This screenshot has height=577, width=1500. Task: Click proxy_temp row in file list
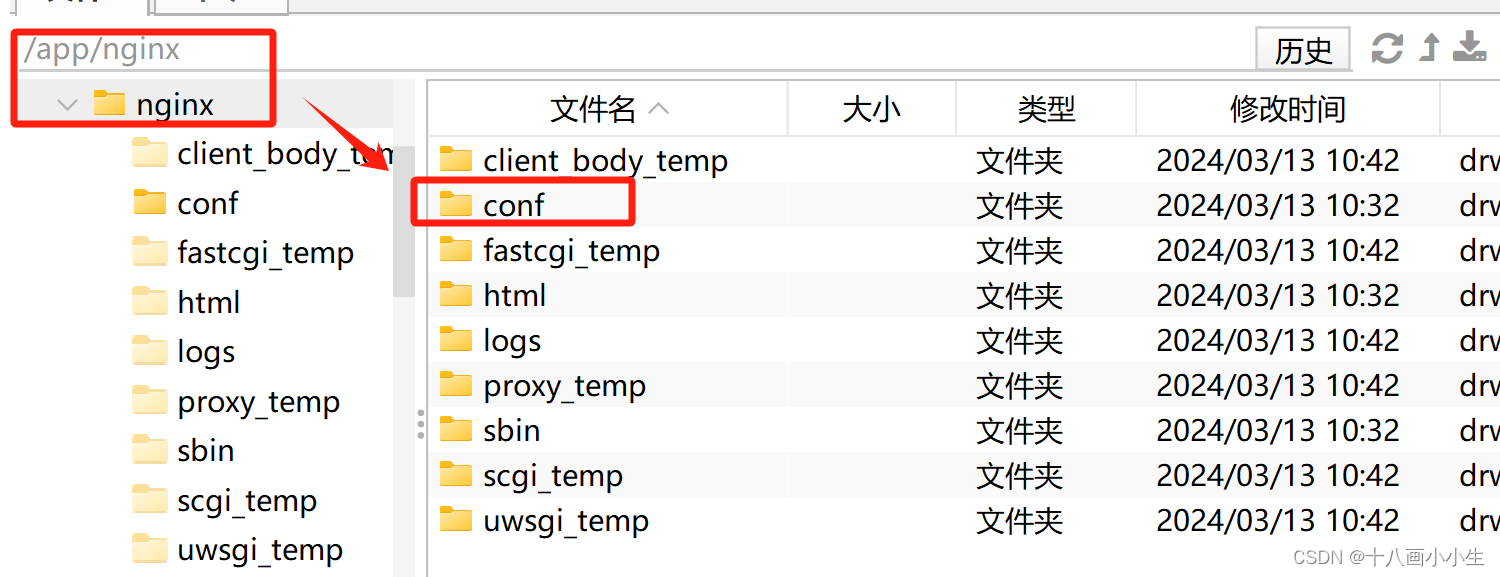point(965,385)
